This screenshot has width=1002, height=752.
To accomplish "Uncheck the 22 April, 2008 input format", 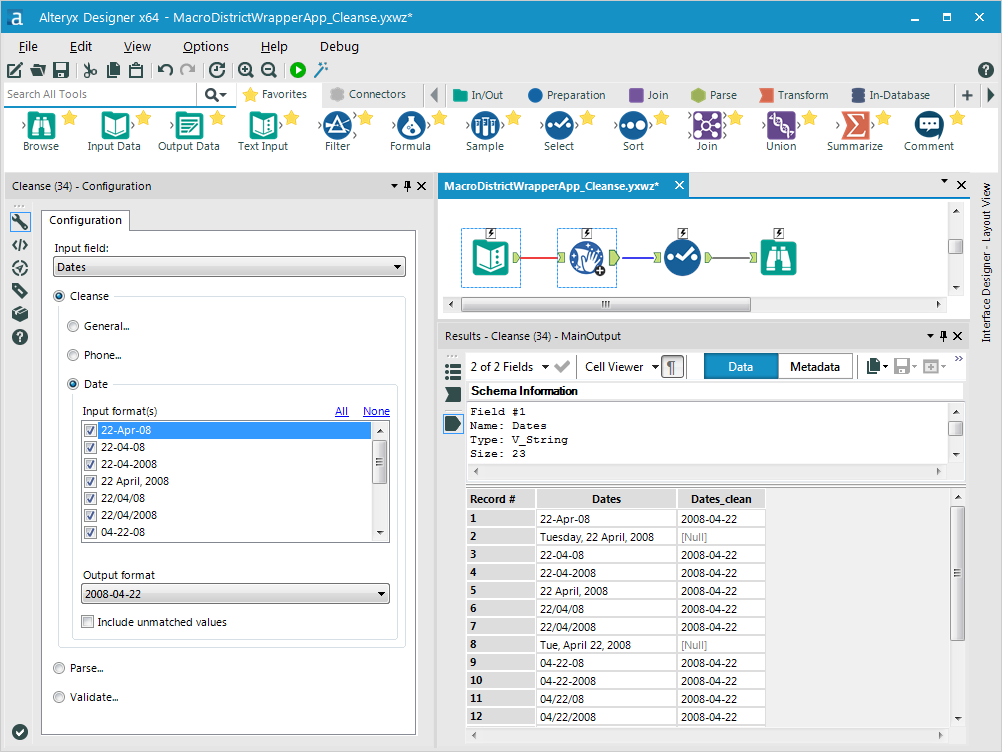I will tap(90, 481).
